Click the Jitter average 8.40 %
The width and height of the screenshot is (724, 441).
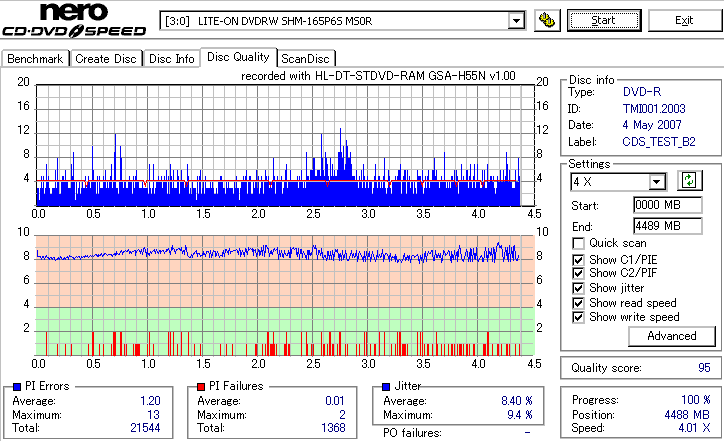click(x=517, y=401)
